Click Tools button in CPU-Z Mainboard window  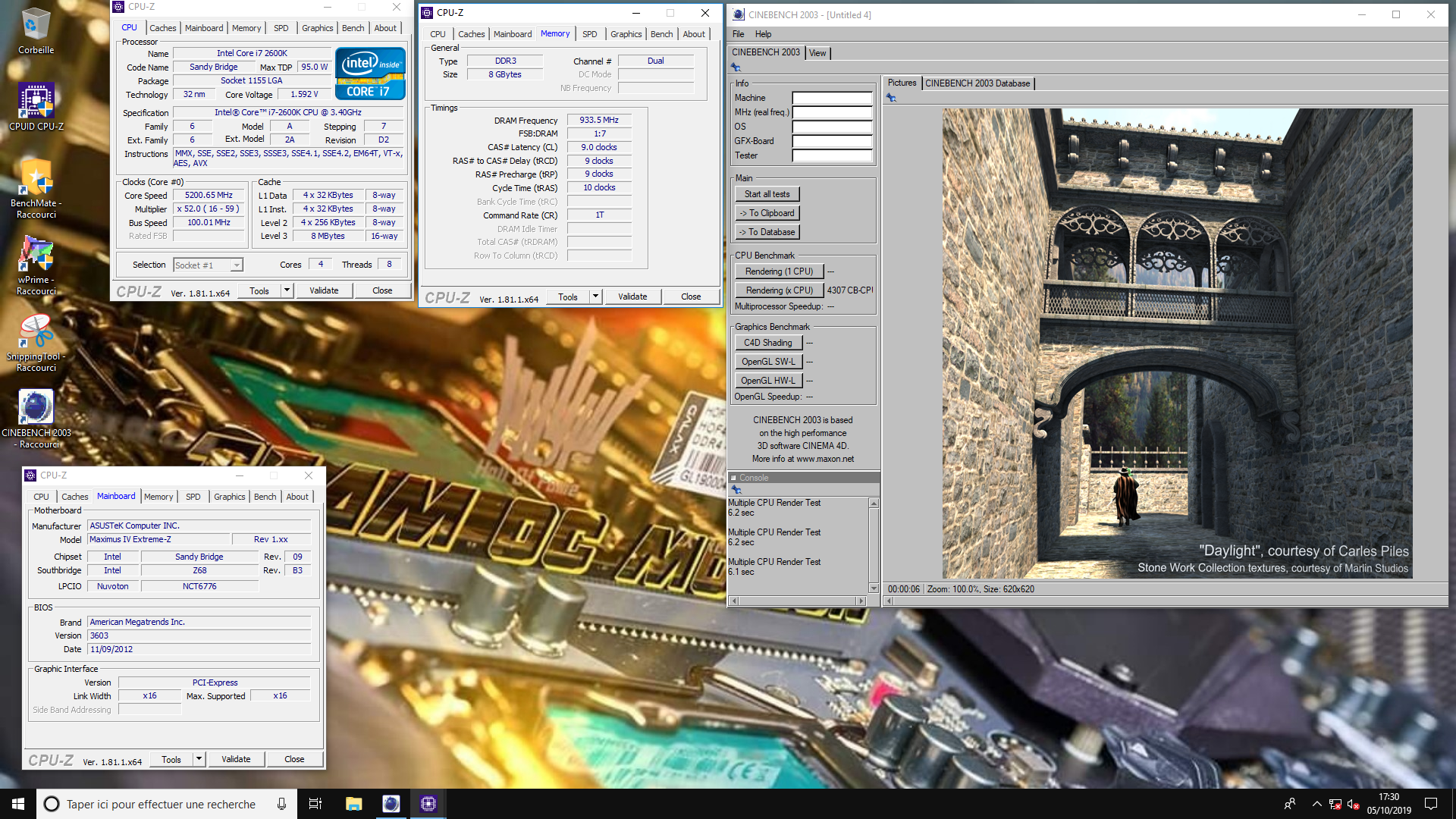(x=171, y=759)
